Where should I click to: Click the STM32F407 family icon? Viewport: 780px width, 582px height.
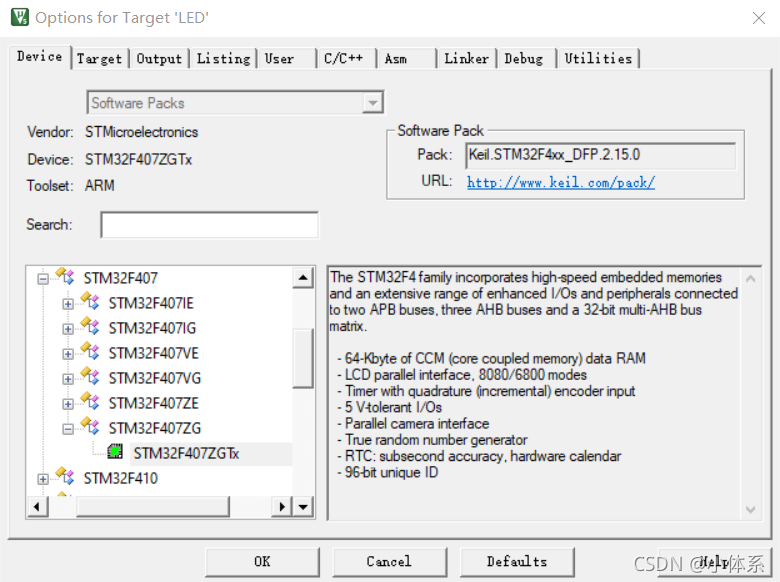pyautogui.click(x=65, y=276)
